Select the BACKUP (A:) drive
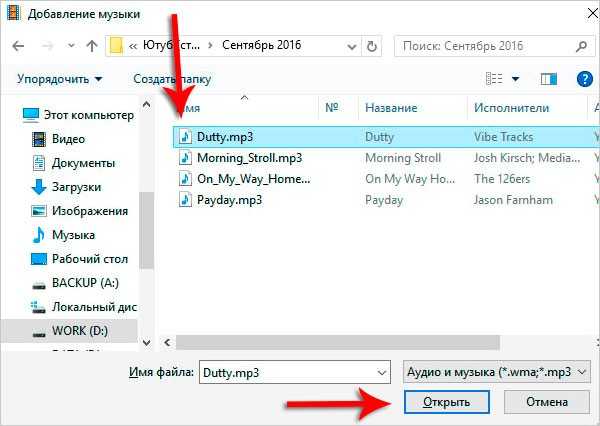This screenshot has height=426, width=600. point(75,283)
